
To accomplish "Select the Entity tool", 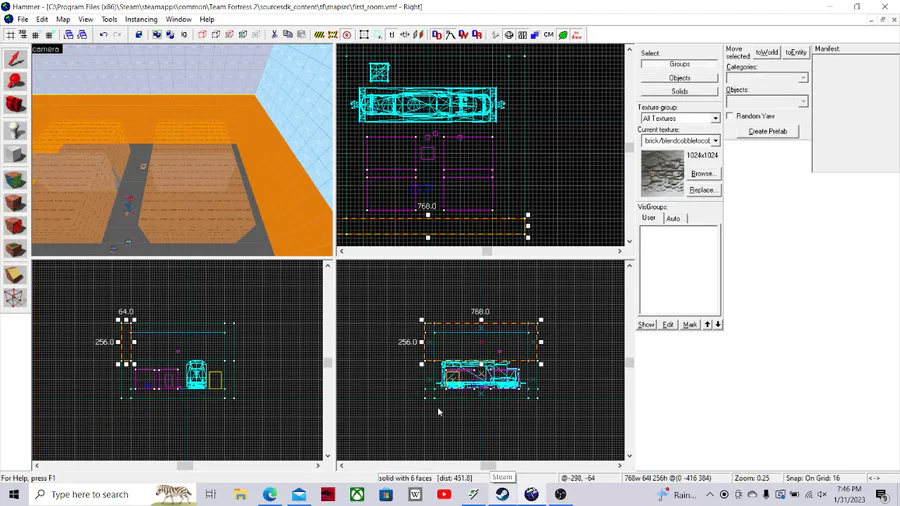I will 15,130.
